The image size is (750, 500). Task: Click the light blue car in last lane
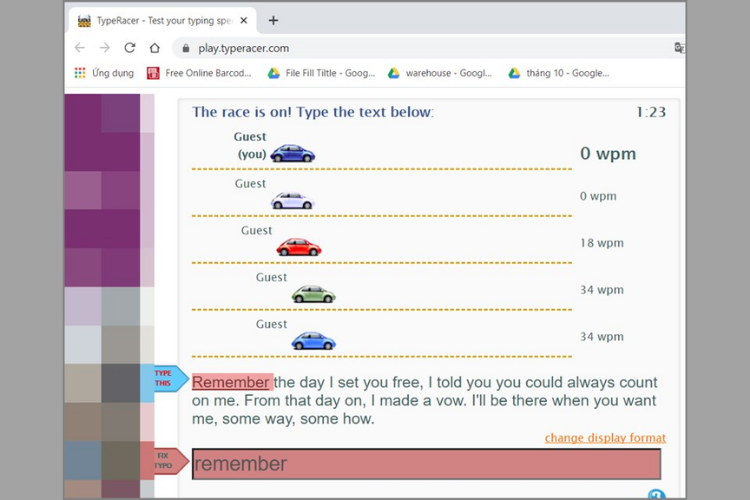point(313,341)
